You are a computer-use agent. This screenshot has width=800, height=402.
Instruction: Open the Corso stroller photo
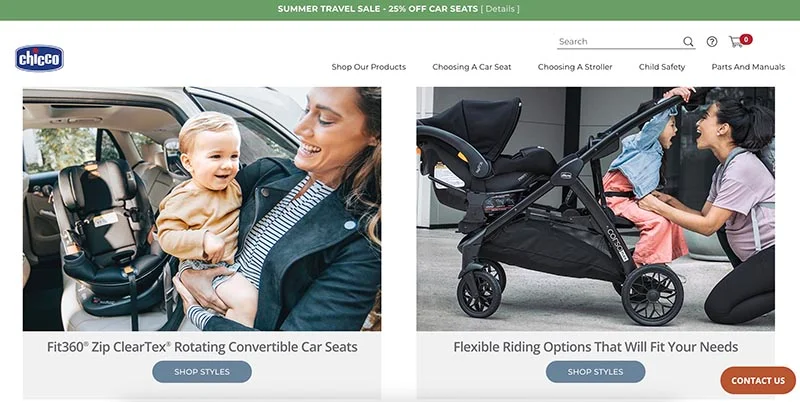click(595, 209)
